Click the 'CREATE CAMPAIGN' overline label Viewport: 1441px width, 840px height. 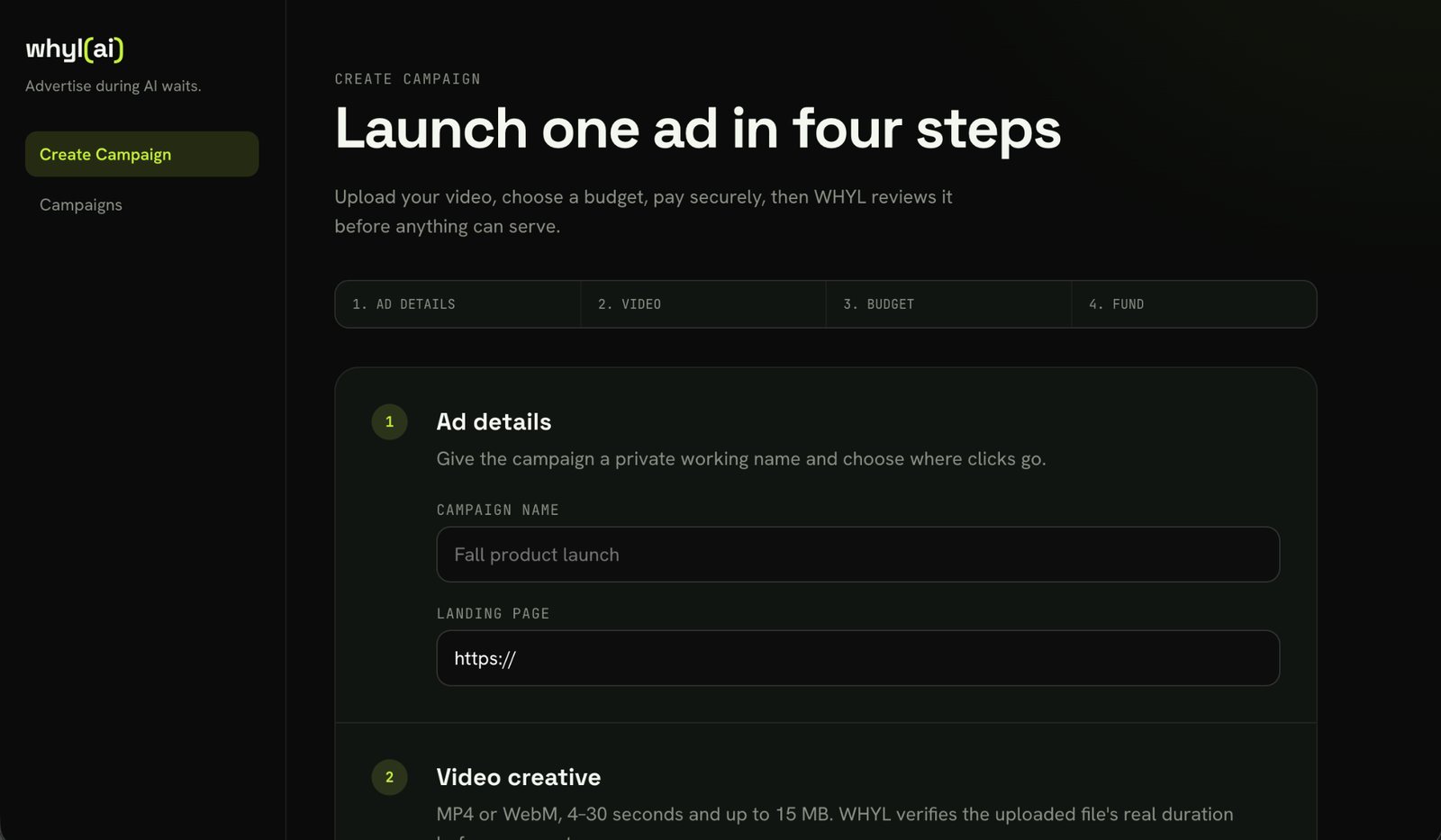(x=407, y=79)
